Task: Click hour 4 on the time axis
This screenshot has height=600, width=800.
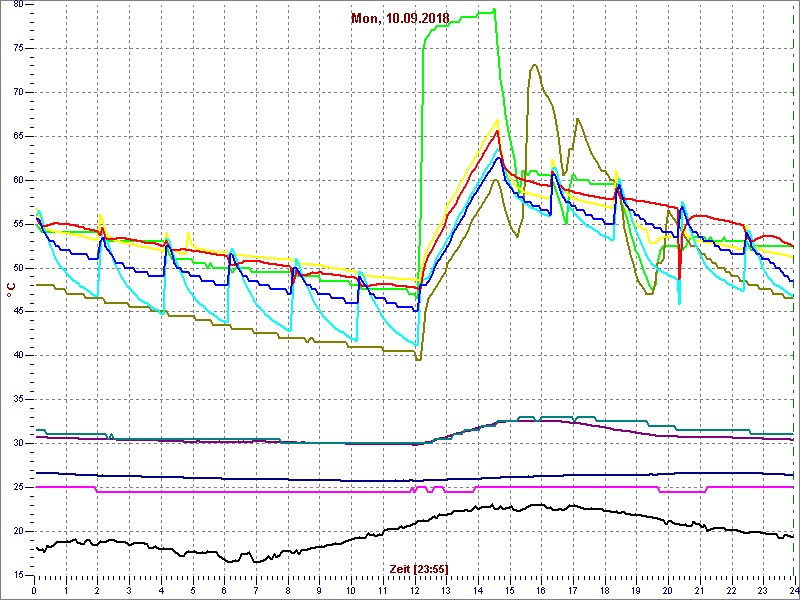Action: tap(161, 590)
